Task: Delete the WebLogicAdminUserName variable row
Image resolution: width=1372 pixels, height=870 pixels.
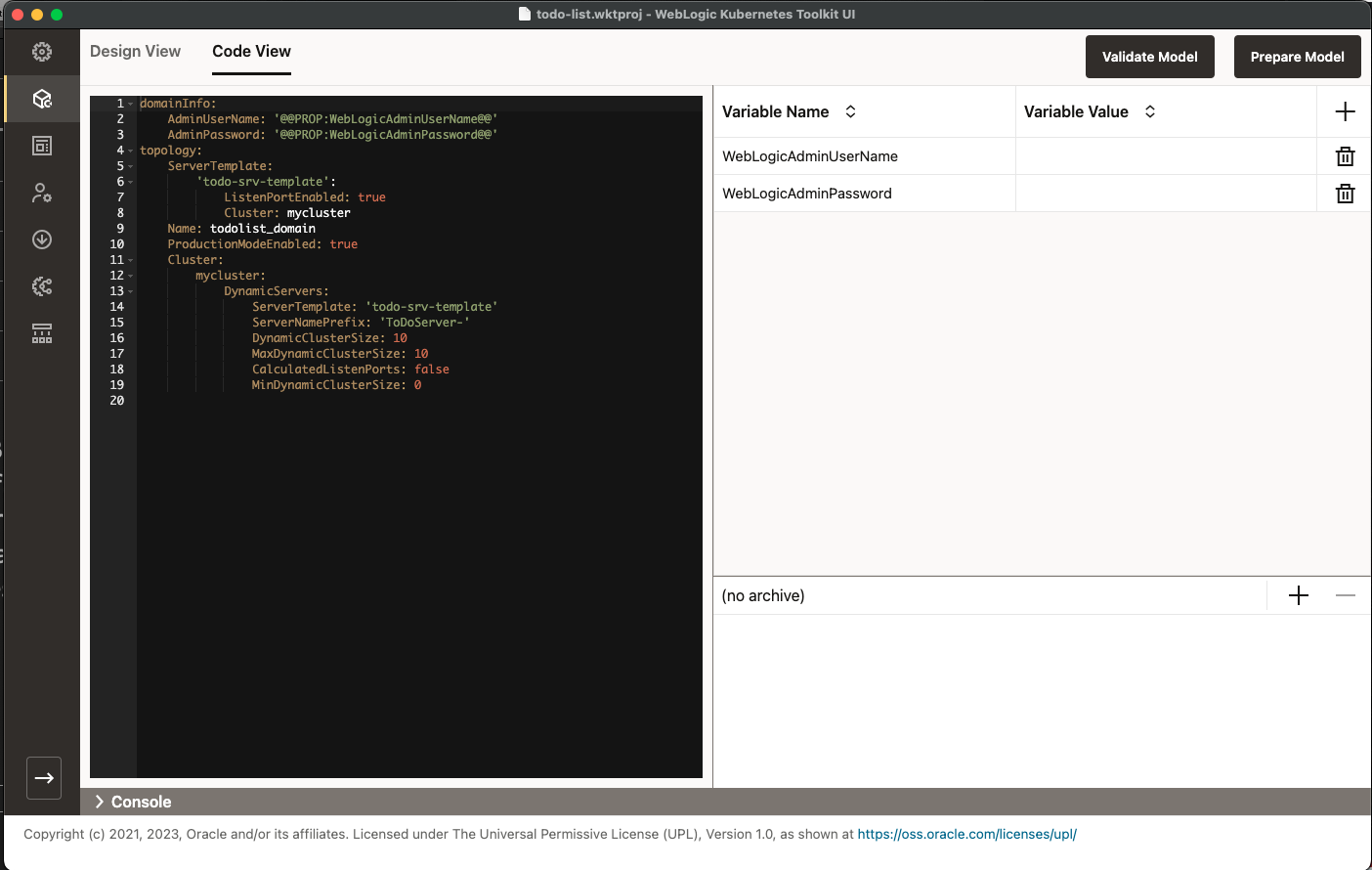Action: (1345, 156)
